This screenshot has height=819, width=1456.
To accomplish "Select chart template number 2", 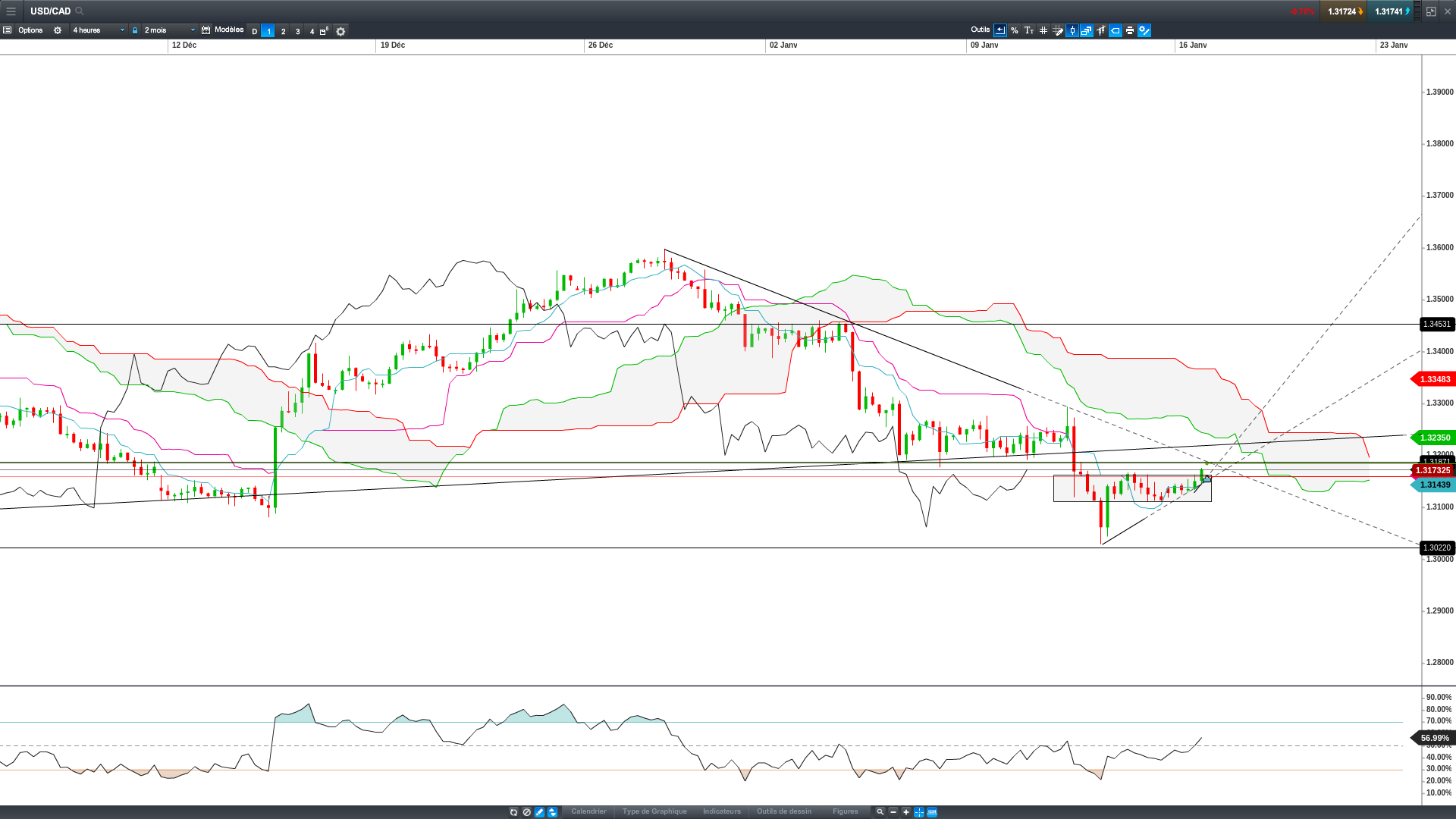I will click(x=283, y=31).
